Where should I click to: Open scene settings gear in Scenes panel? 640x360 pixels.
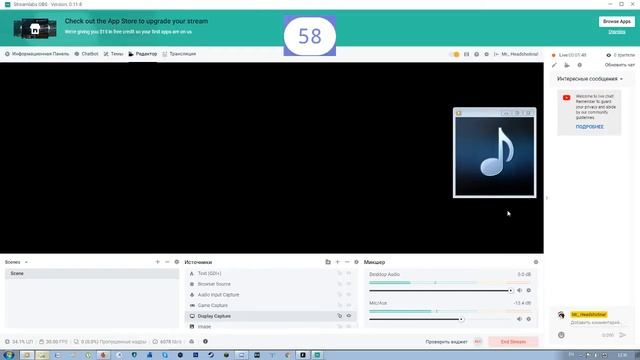(x=177, y=262)
